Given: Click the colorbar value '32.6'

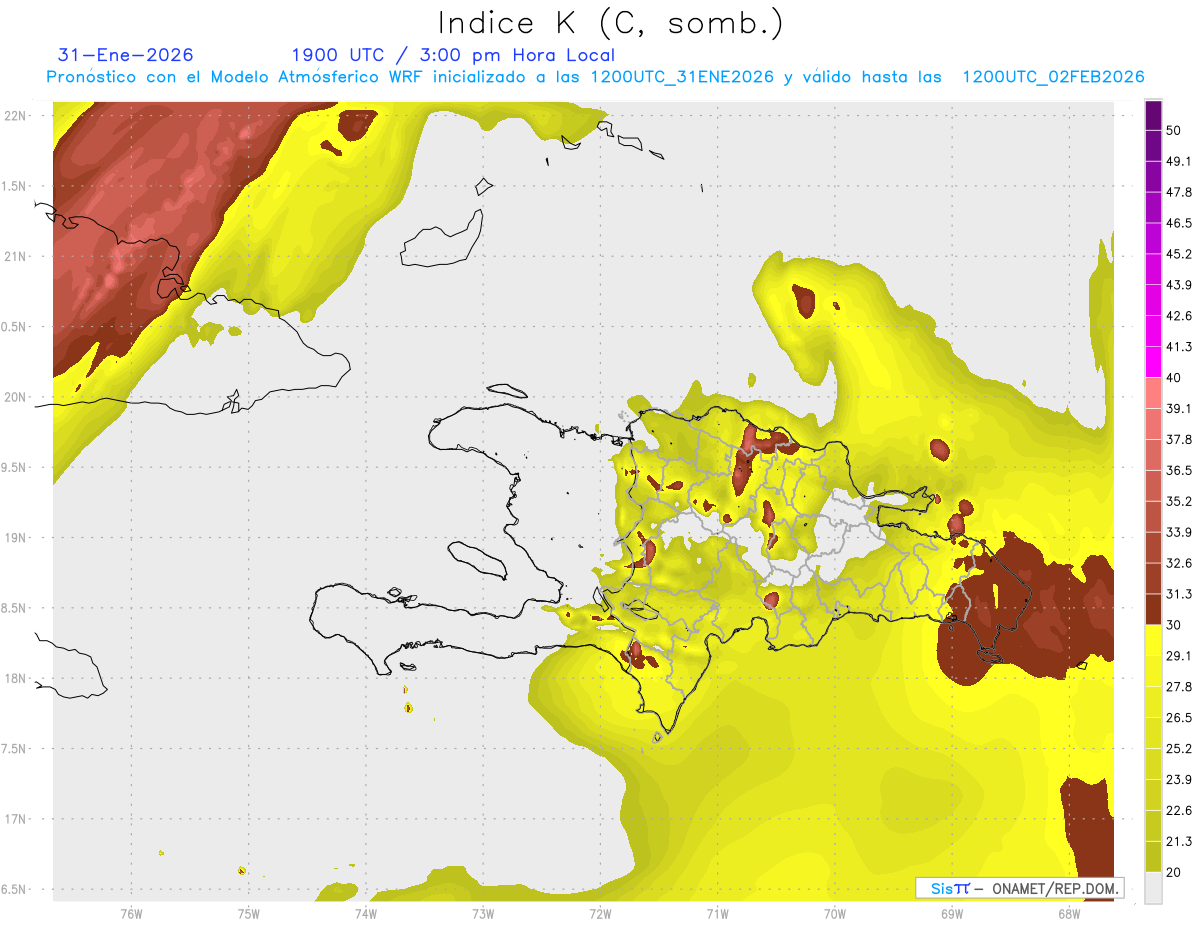Looking at the screenshot, I should tap(1179, 563).
